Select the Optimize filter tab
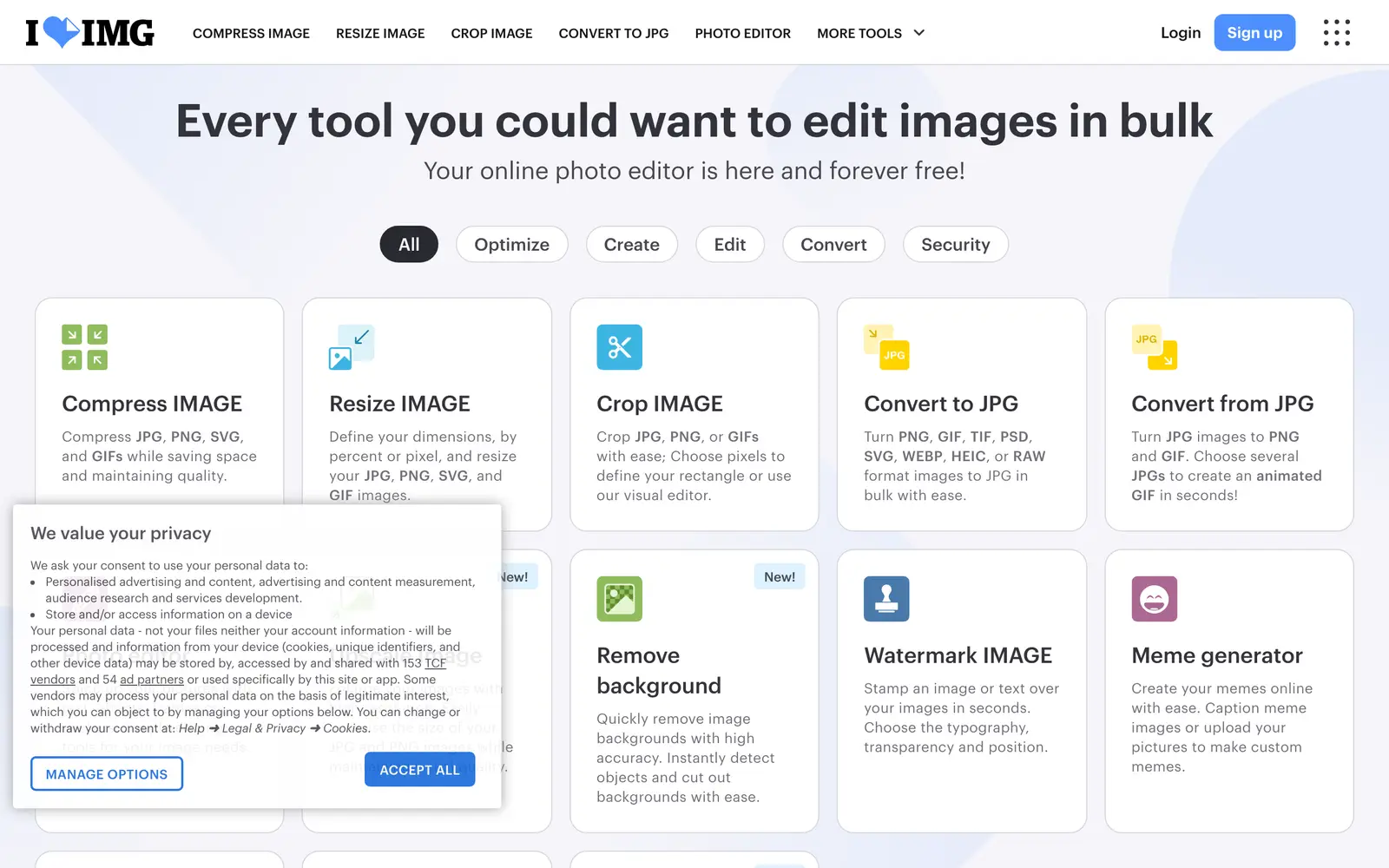 tap(512, 245)
